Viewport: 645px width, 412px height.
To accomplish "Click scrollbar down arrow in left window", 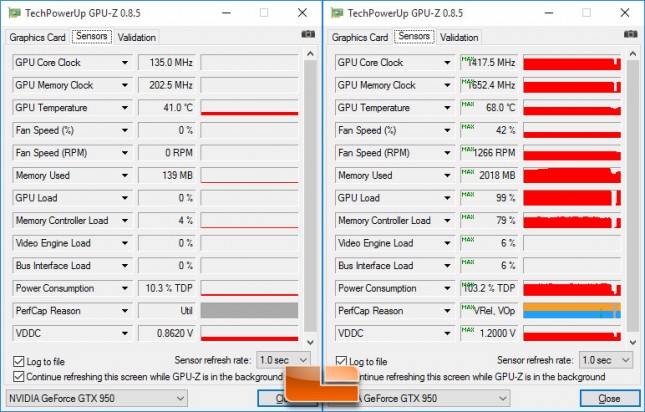I will [310, 342].
